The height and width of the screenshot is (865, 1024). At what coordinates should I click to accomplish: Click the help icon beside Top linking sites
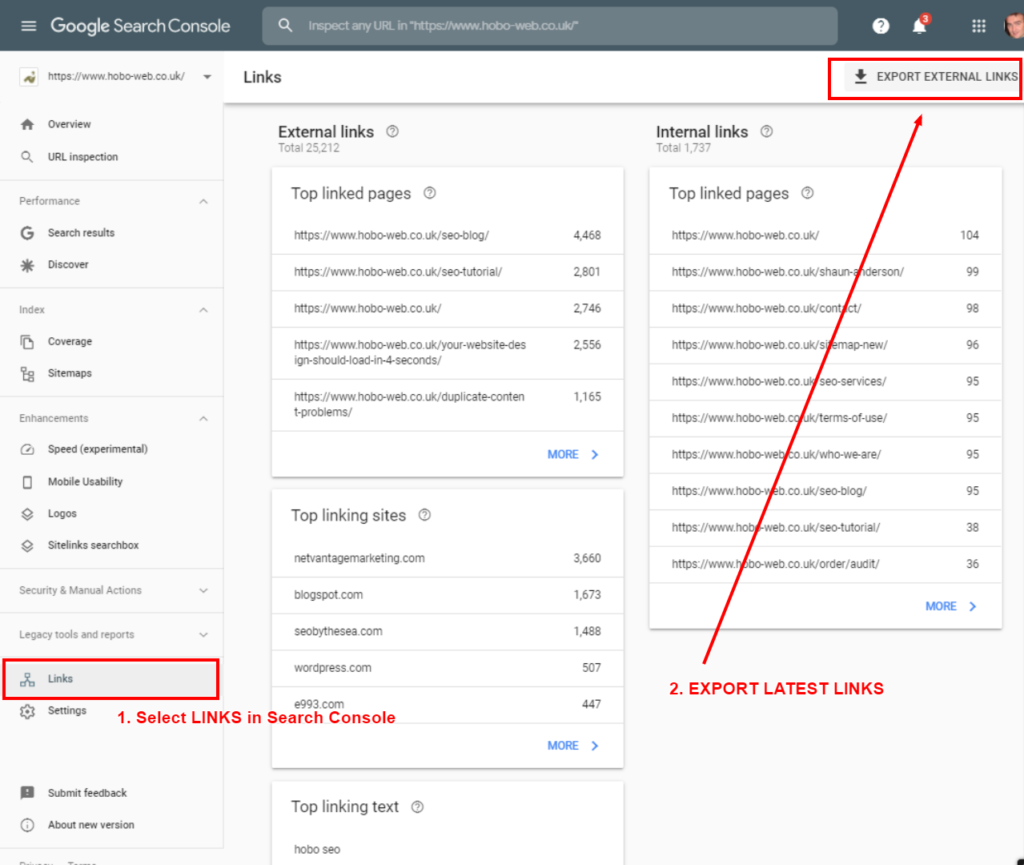click(424, 515)
